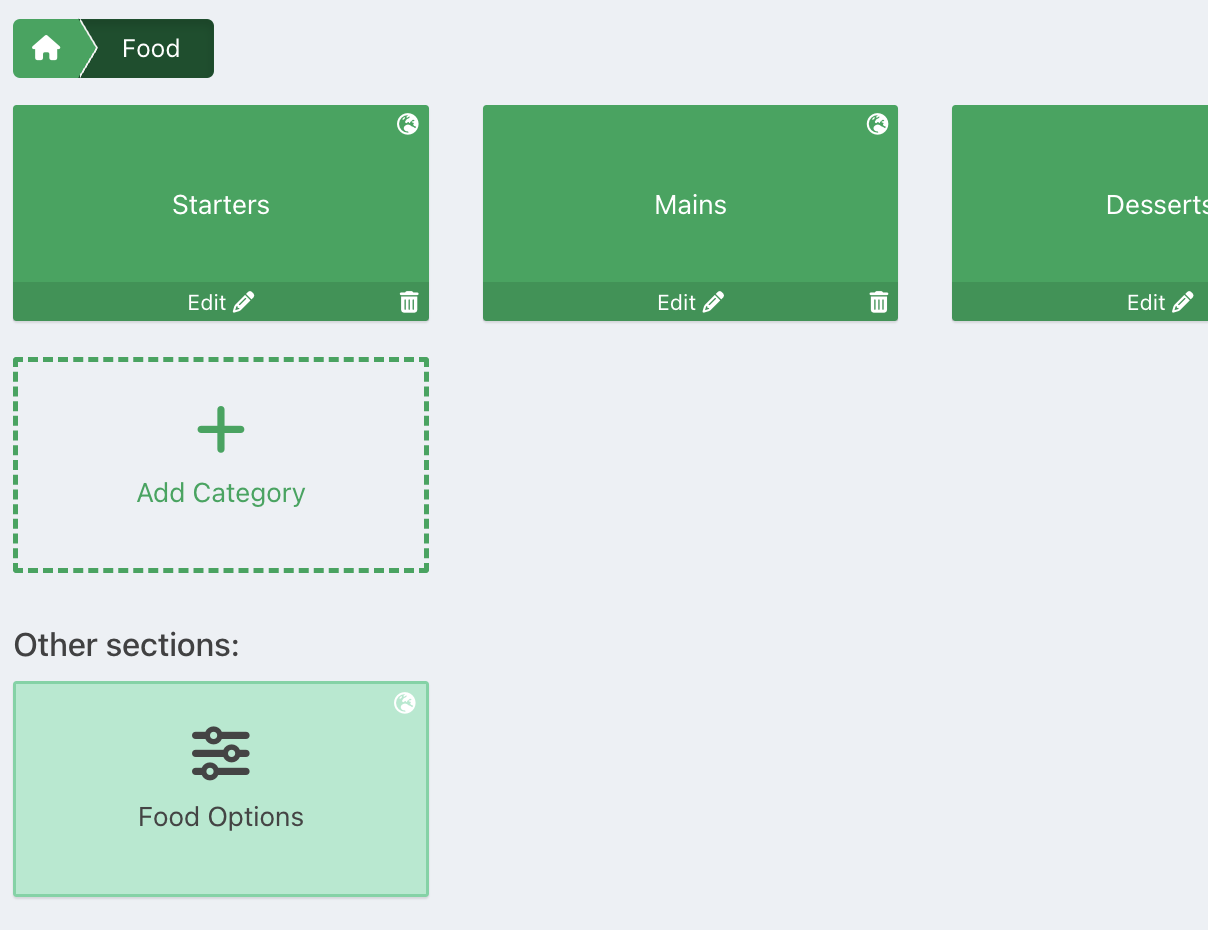Screen dimensions: 1208x930
Task: Open the Starters category card
Action: [221, 205]
